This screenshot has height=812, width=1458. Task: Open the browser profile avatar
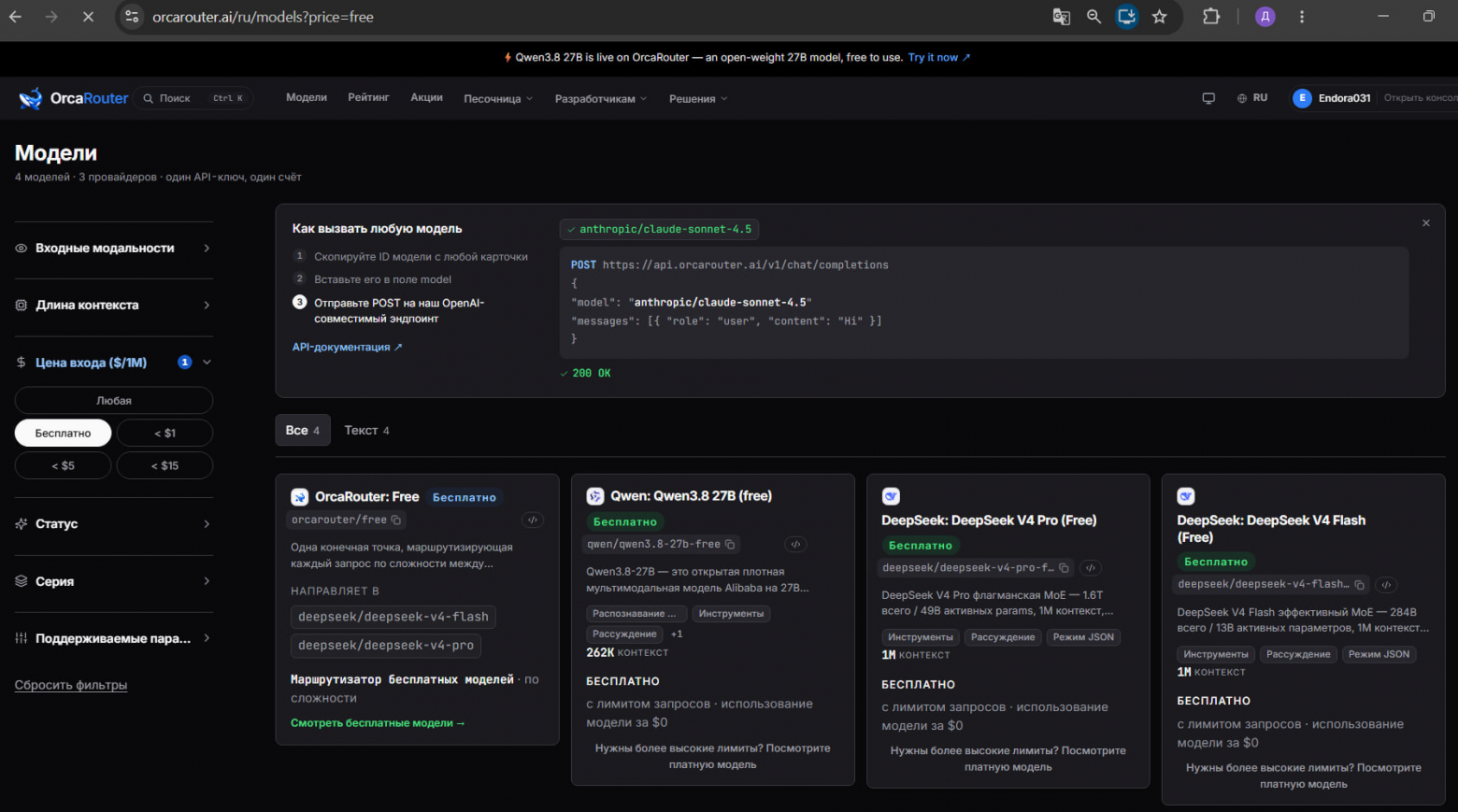(1265, 17)
